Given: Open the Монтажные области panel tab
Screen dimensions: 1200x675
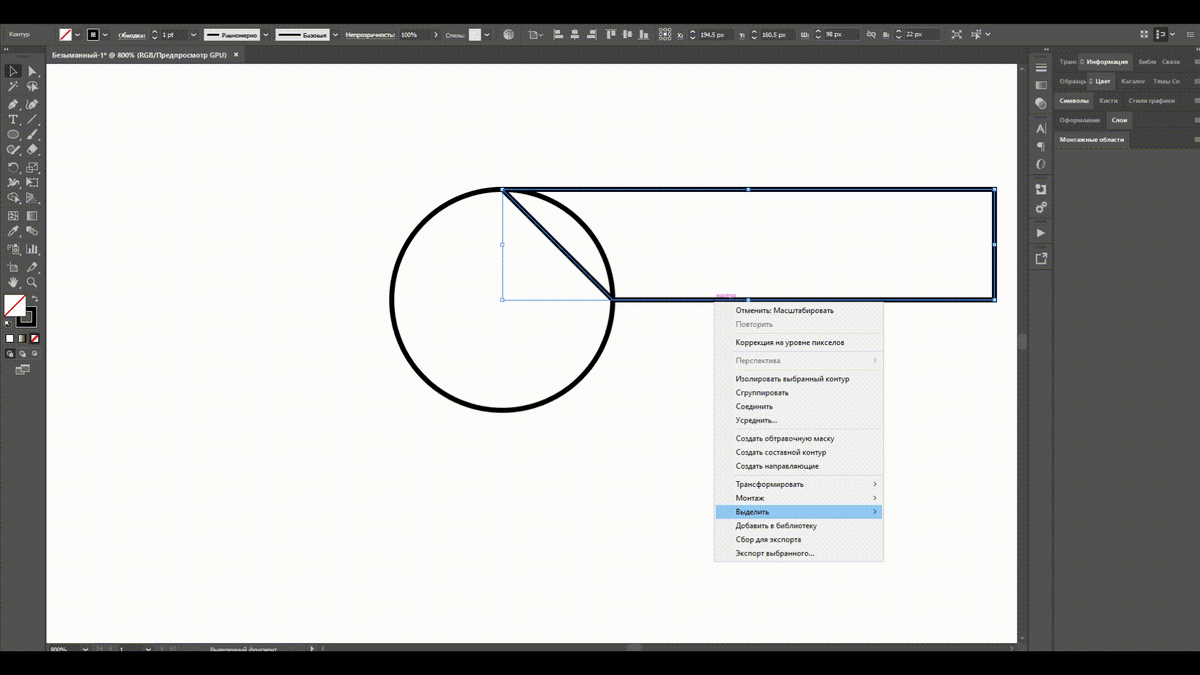Looking at the screenshot, I should click(1092, 140).
